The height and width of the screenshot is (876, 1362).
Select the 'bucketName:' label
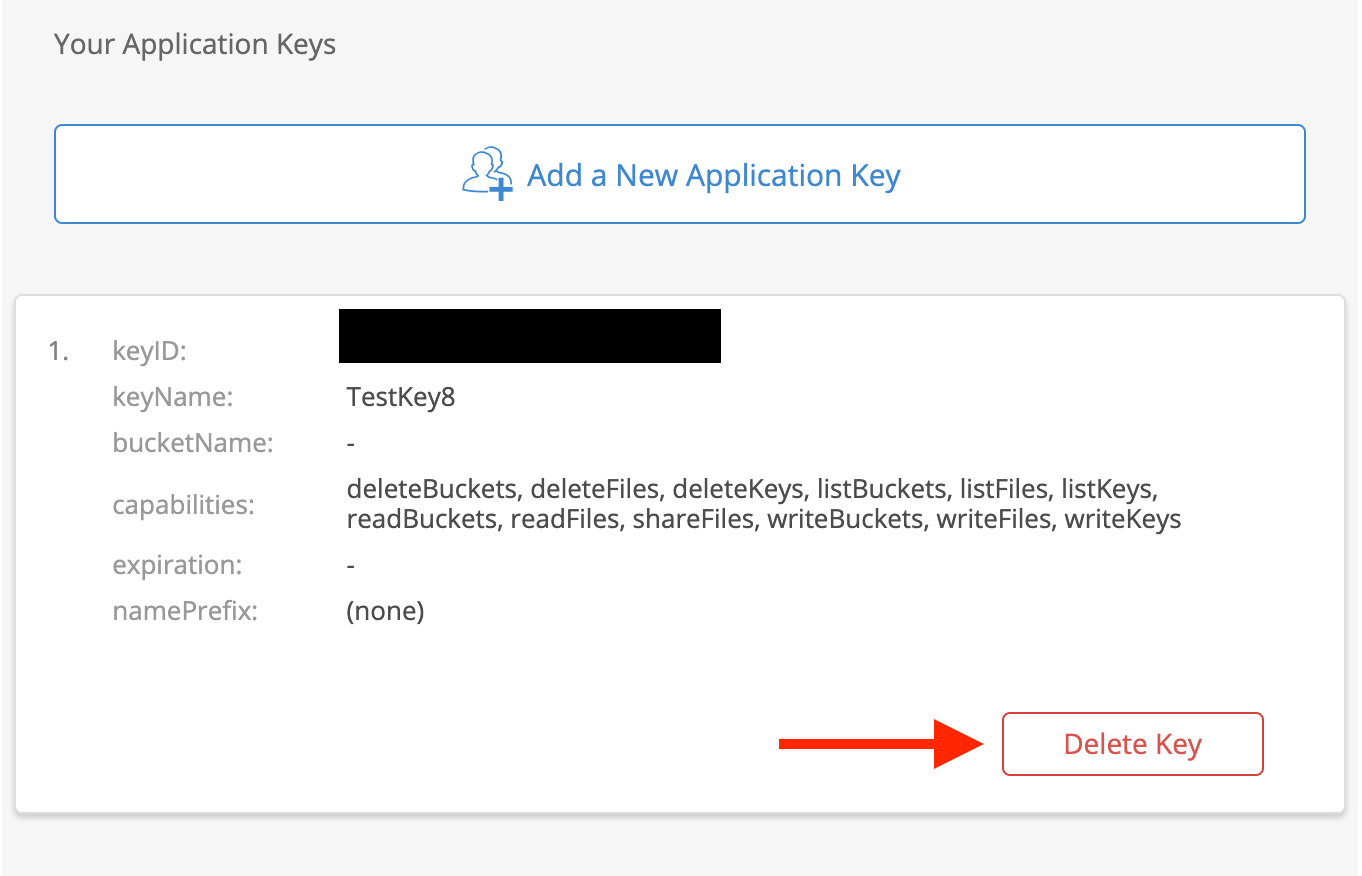coord(193,442)
